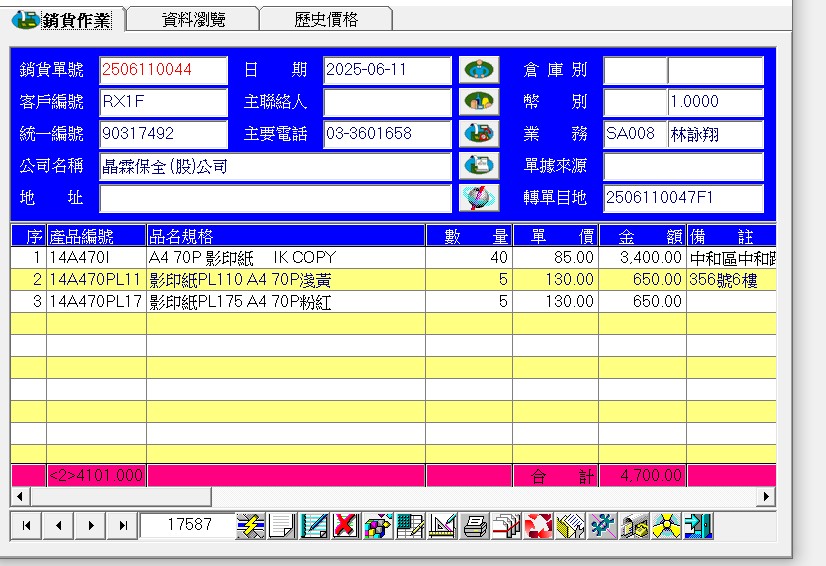The width and height of the screenshot is (826, 566).
Task: Click the colored cubes icon in toolbar
Action: pyautogui.click(x=378, y=525)
